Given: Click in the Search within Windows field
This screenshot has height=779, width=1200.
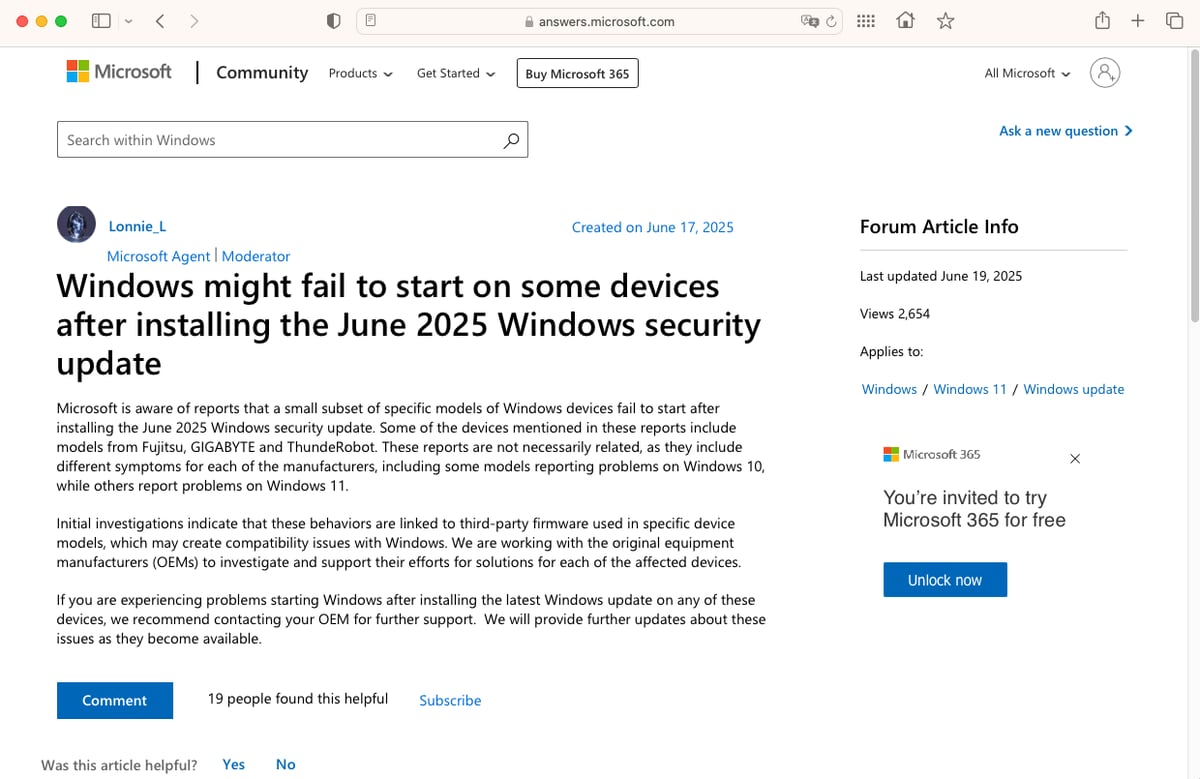Looking at the screenshot, I should [280, 140].
